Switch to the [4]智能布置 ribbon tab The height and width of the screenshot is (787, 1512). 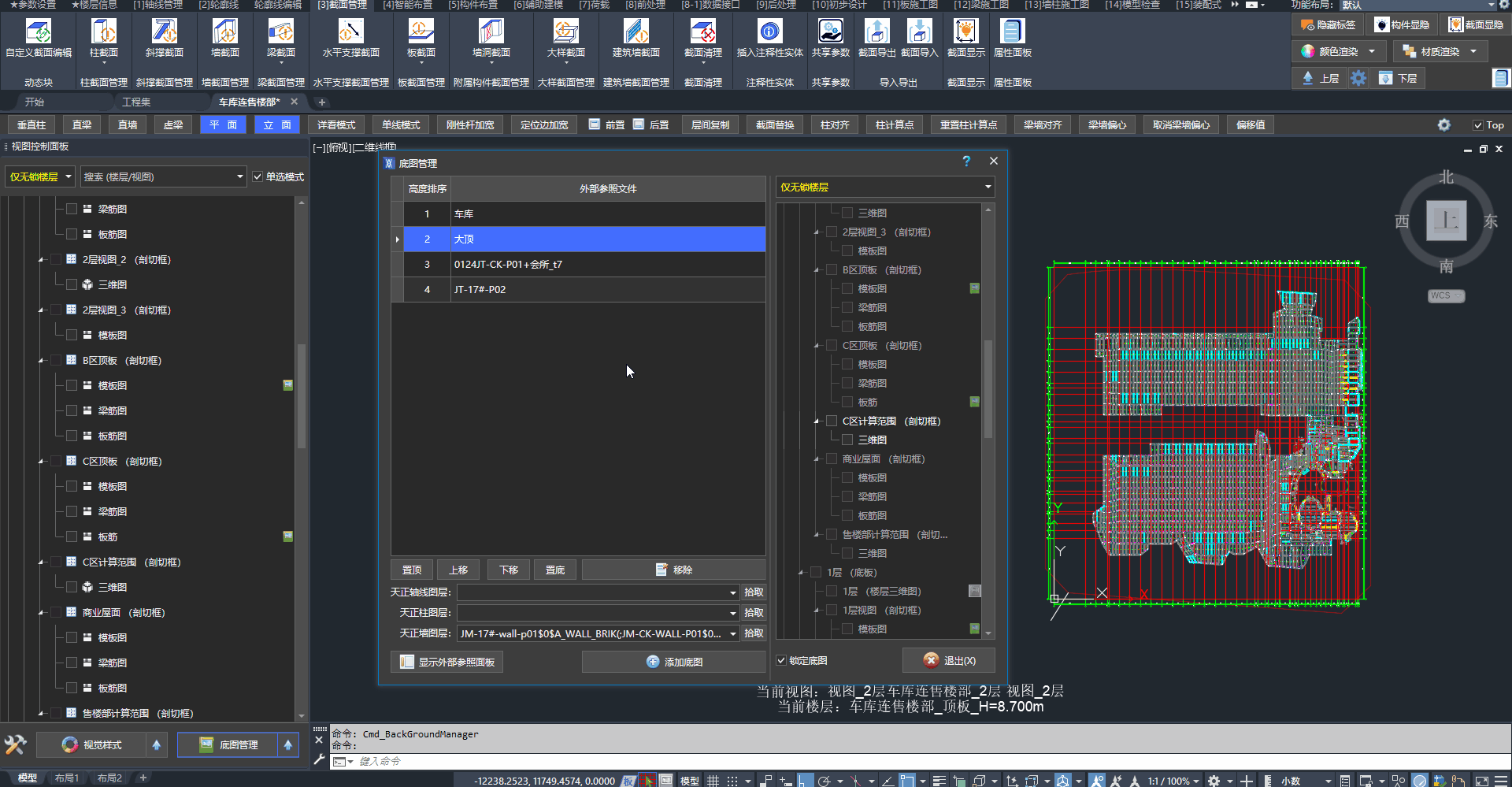pyautogui.click(x=407, y=5)
